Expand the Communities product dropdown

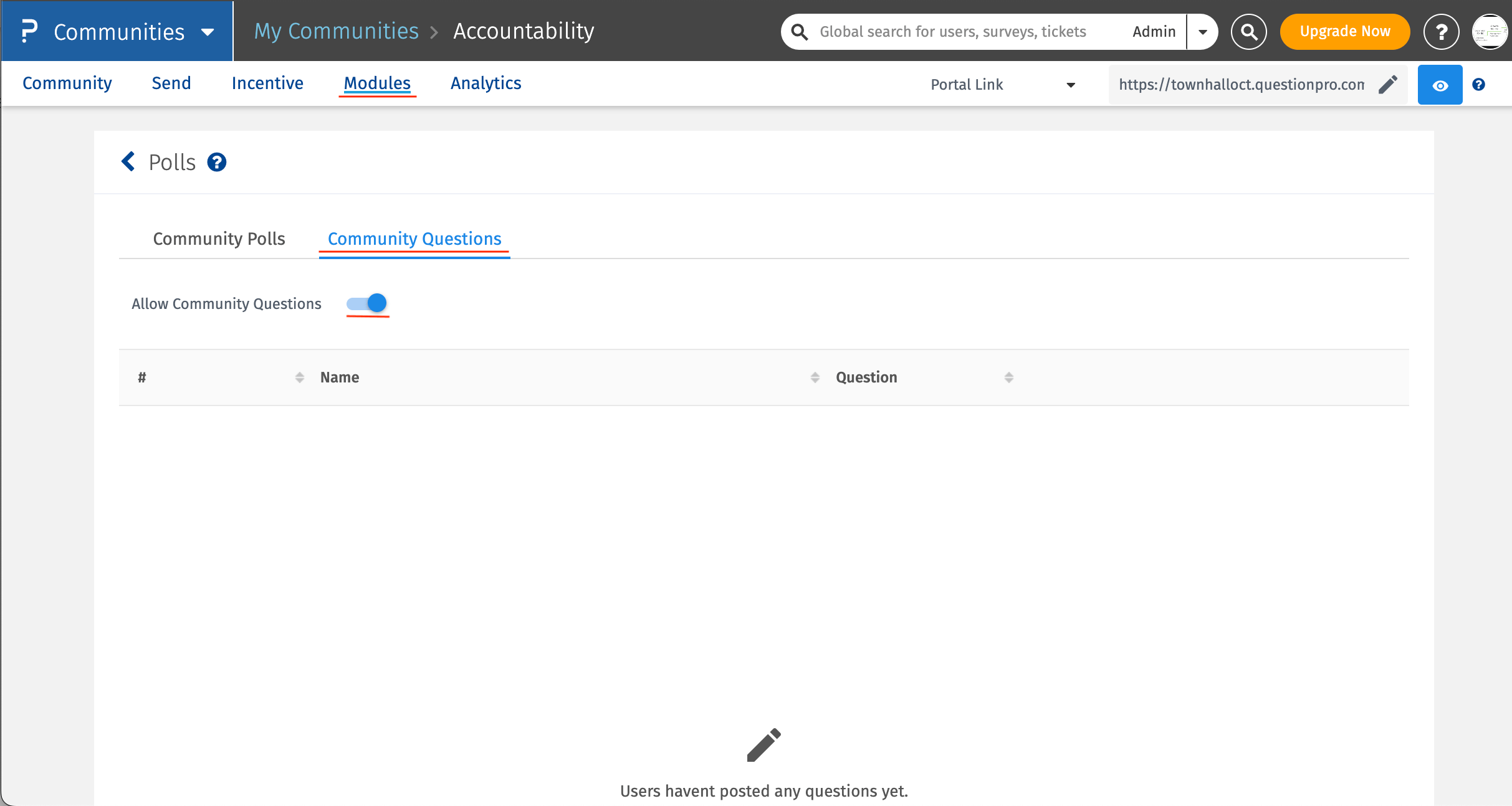click(x=208, y=32)
